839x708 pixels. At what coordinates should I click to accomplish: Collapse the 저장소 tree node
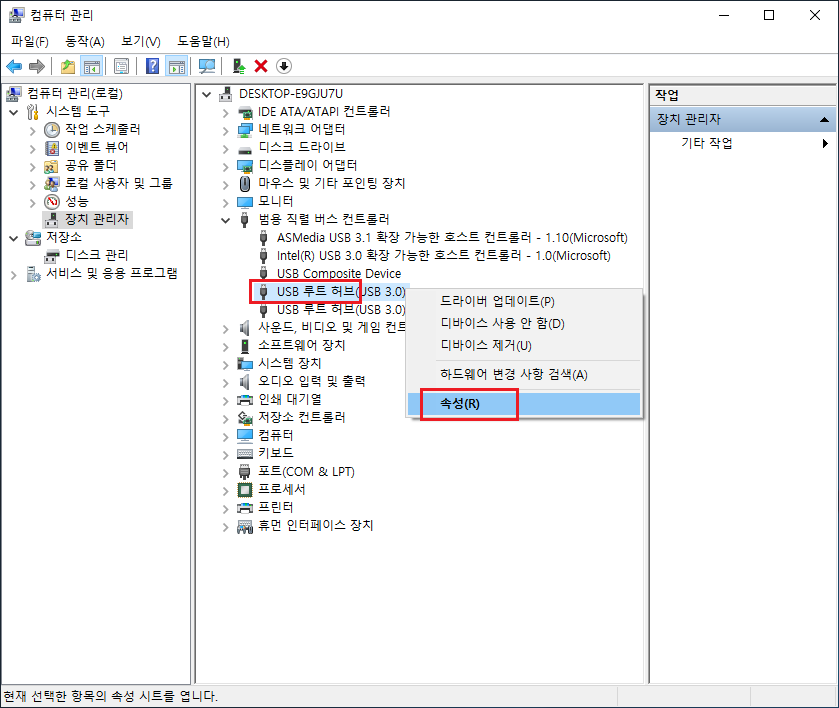[x=14, y=238]
